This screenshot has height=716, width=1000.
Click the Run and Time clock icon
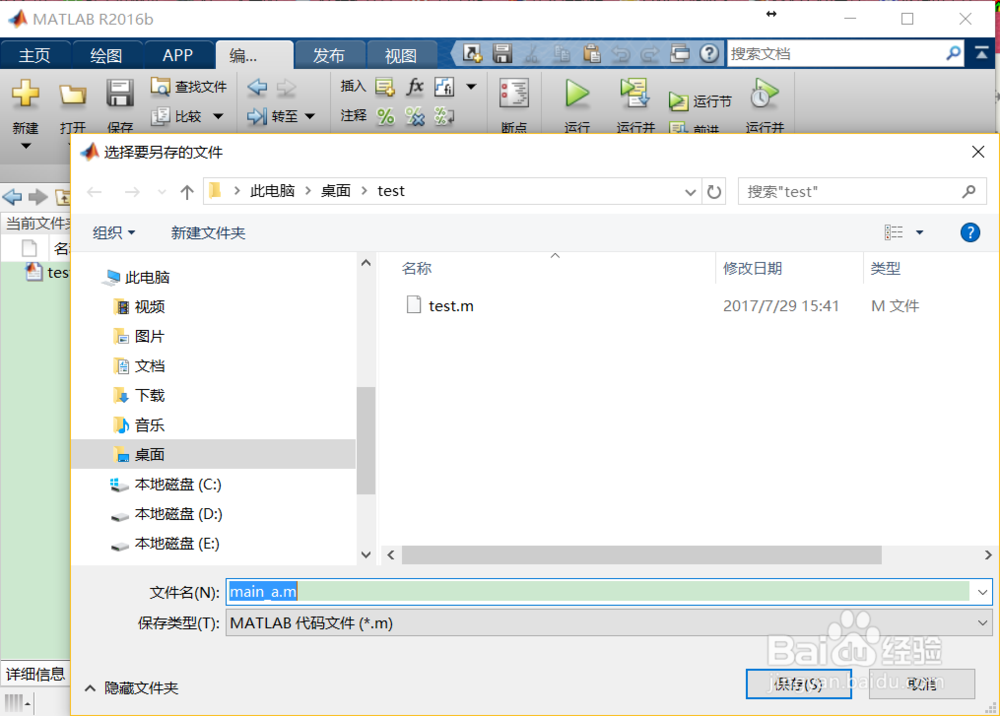pyautogui.click(x=763, y=95)
